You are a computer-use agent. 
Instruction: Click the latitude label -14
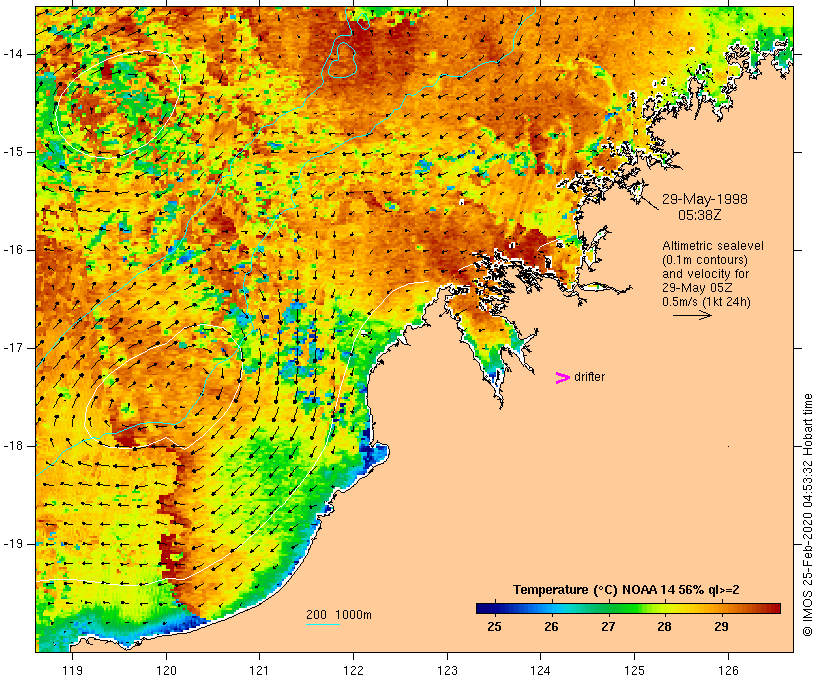(13, 54)
